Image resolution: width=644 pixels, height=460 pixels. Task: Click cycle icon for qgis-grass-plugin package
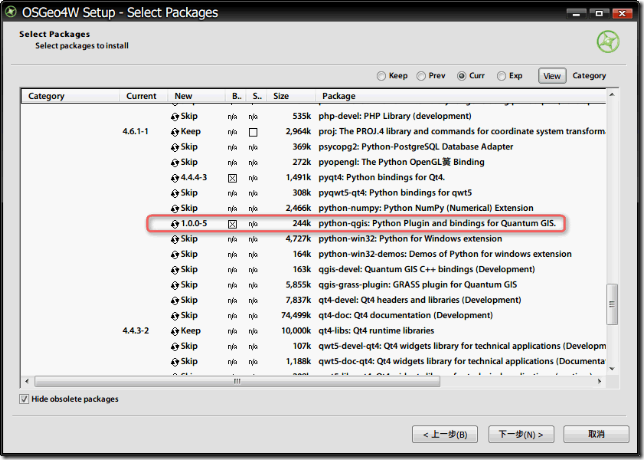[x=175, y=285]
